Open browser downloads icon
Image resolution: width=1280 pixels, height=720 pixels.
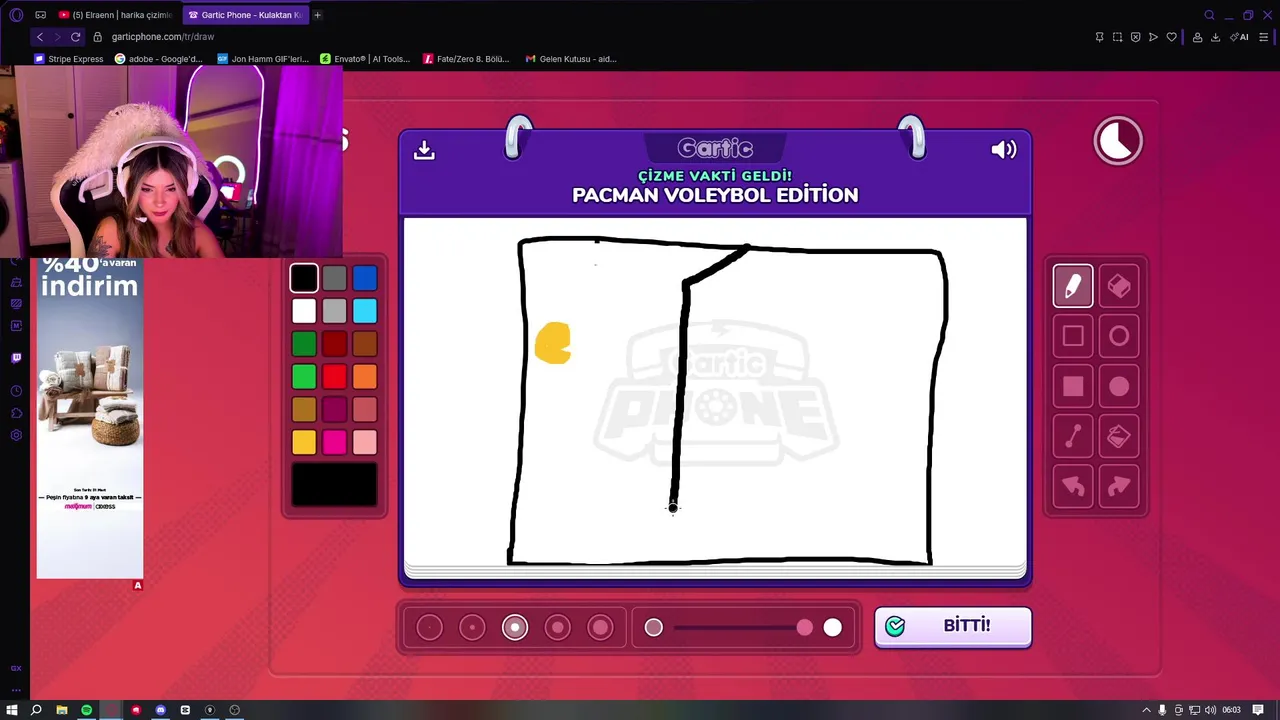pyautogui.click(x=1215, y=37)
